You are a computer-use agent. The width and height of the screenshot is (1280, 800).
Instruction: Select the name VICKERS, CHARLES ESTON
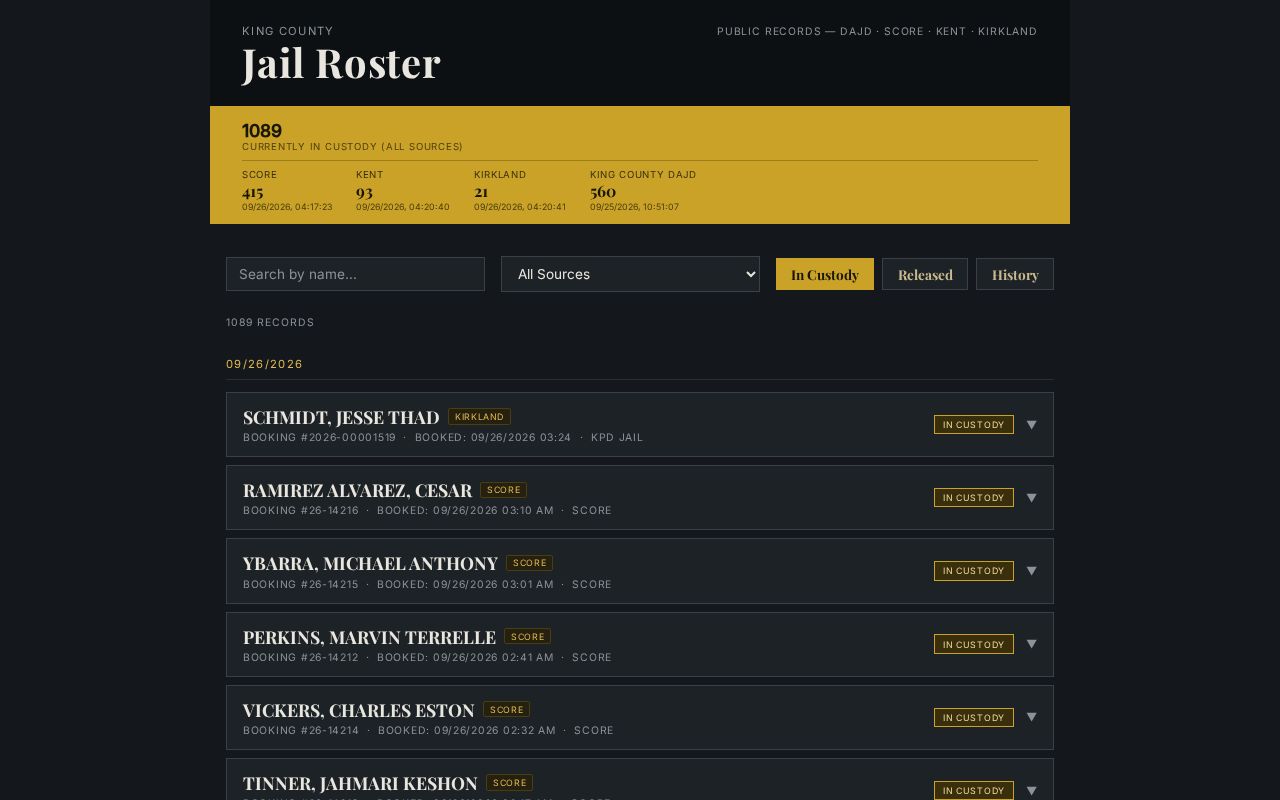click(x=358, y=710)
